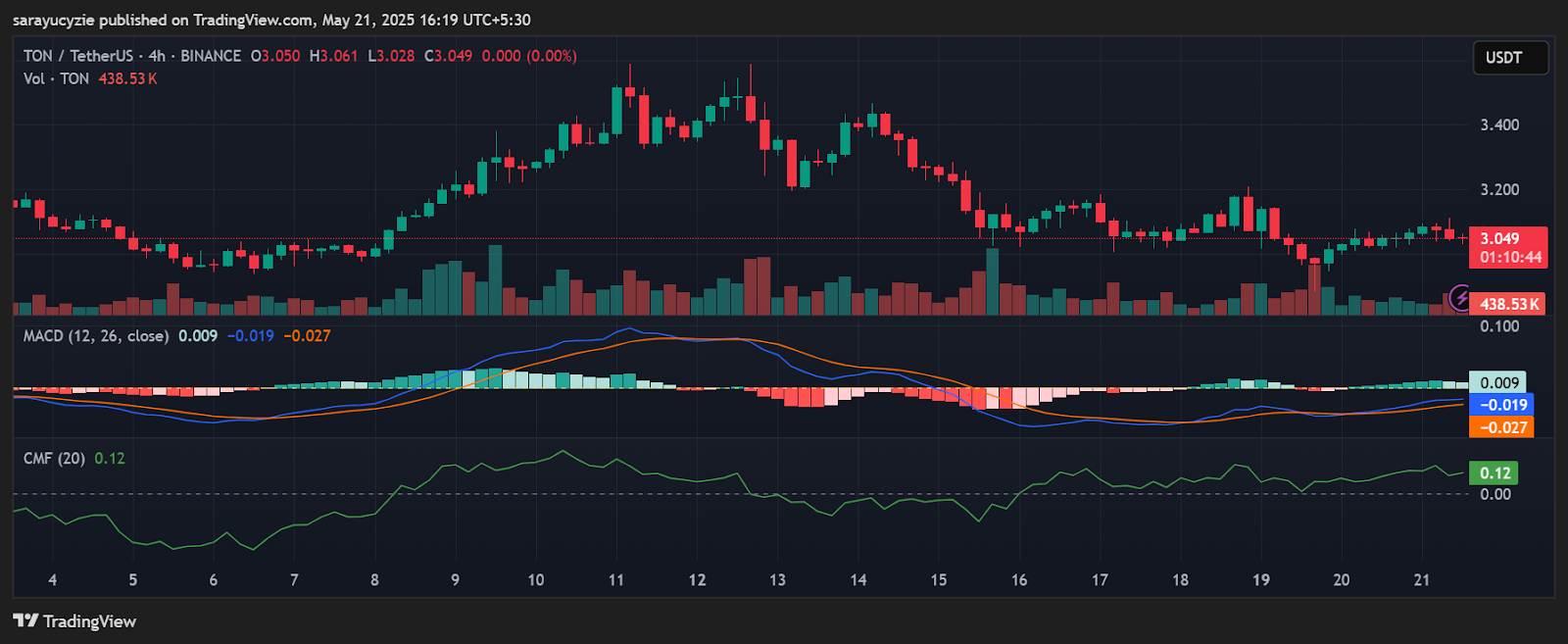Screen dimensions: 1568x644
Task: Click the purple lightning bolt event icon
Action: (x=1460, y=296)
